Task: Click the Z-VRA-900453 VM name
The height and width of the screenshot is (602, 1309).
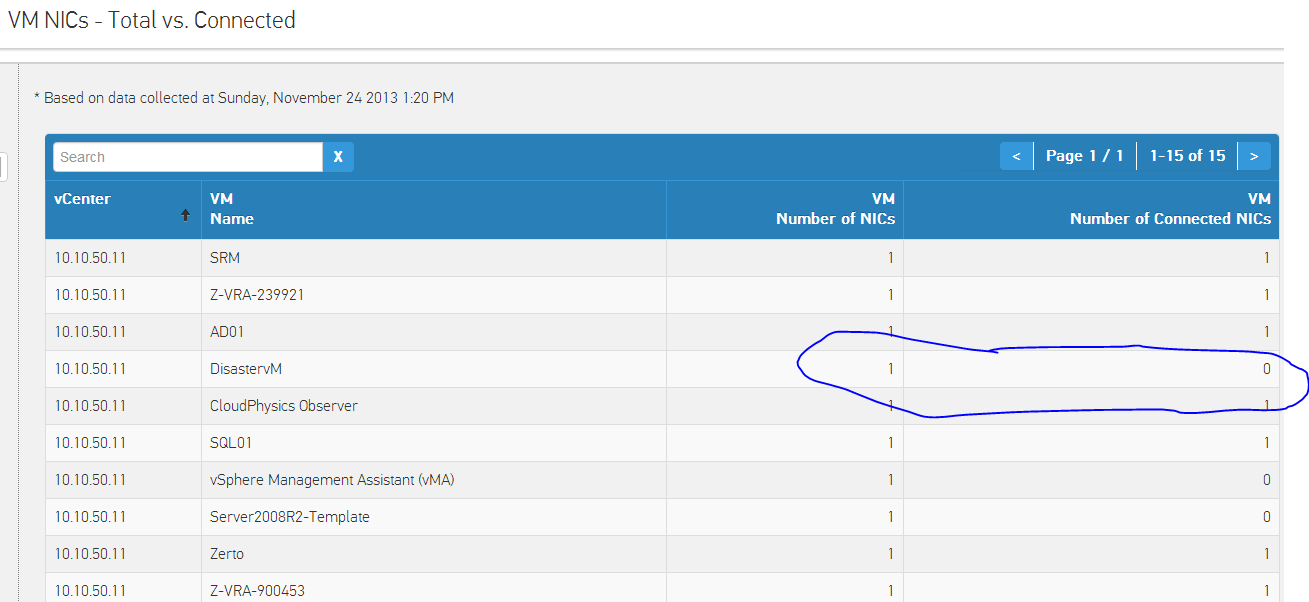Action: click(257, 591)
